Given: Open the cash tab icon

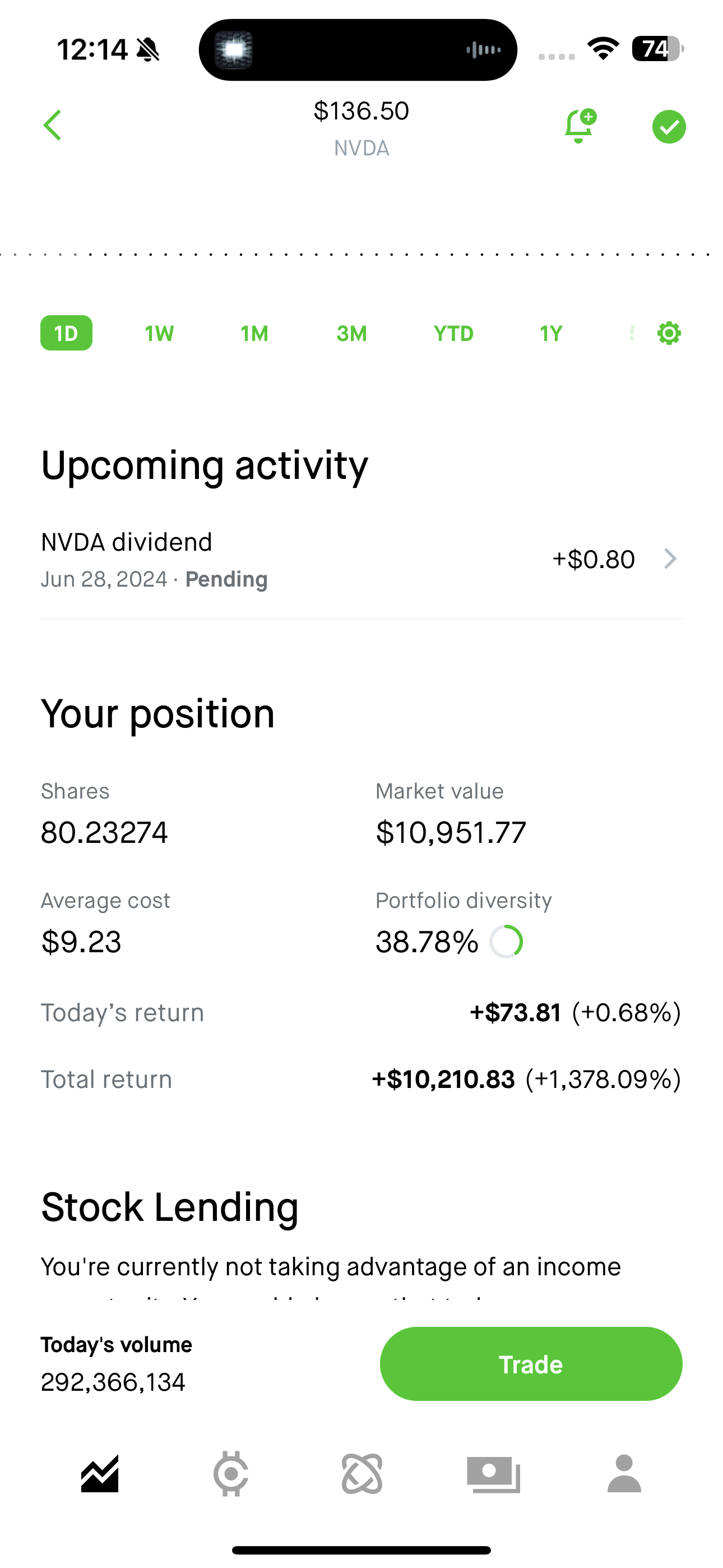Looking at the screenshot, I should point(494,1474).
